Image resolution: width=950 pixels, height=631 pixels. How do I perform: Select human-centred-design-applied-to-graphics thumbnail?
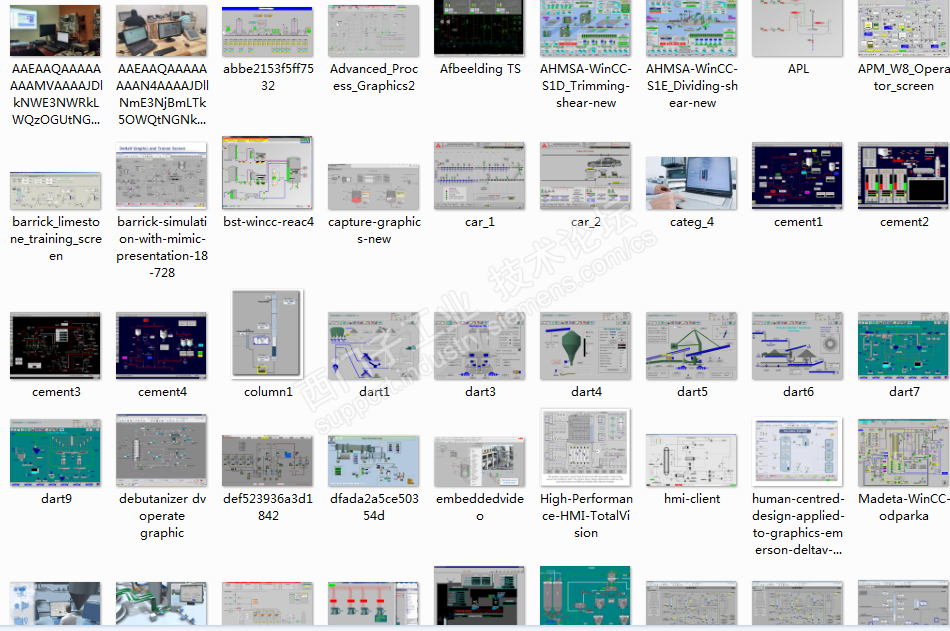pos(797,452)
